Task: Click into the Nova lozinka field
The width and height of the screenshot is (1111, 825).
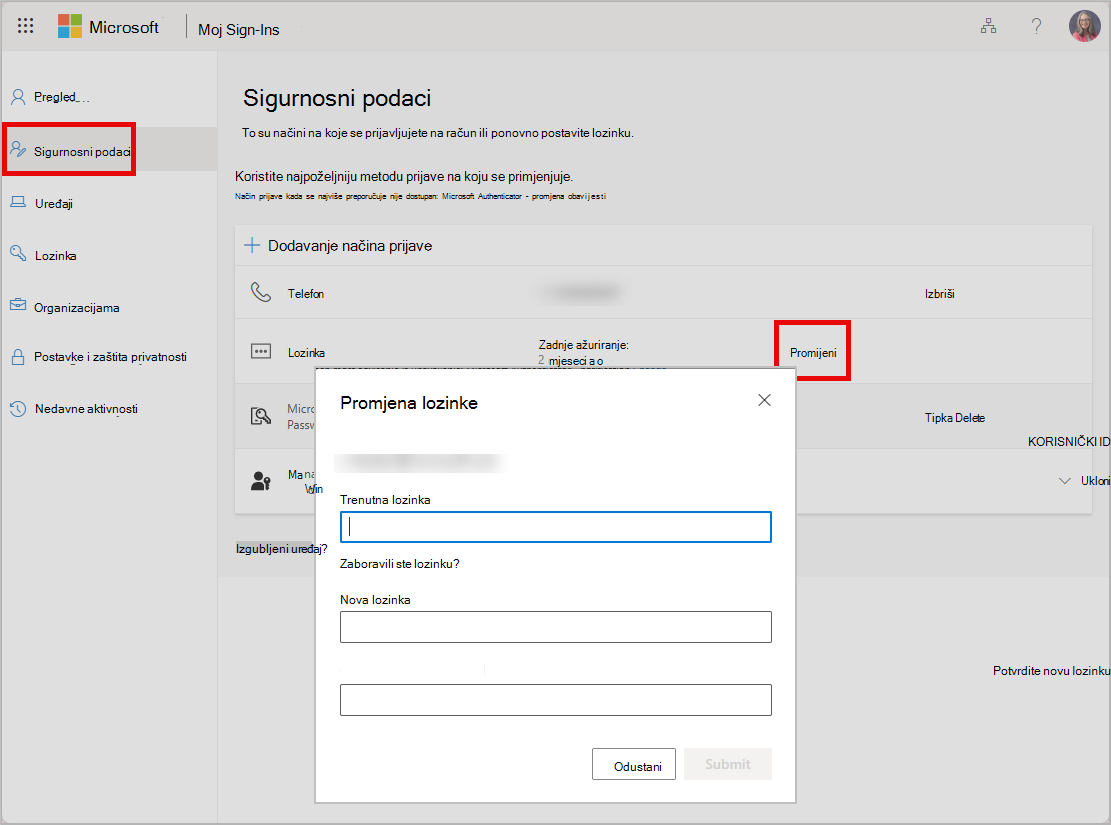Action: (x=556, y=627)
